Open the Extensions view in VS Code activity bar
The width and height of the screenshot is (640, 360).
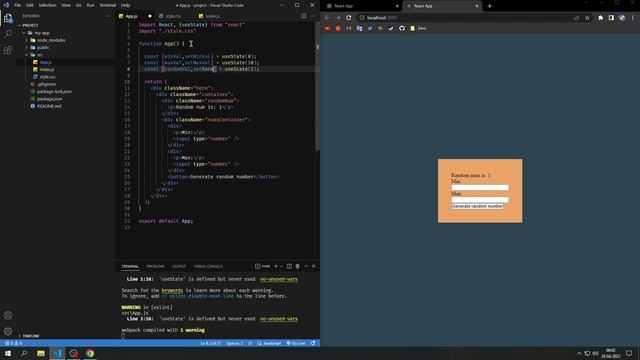point(8,50)
